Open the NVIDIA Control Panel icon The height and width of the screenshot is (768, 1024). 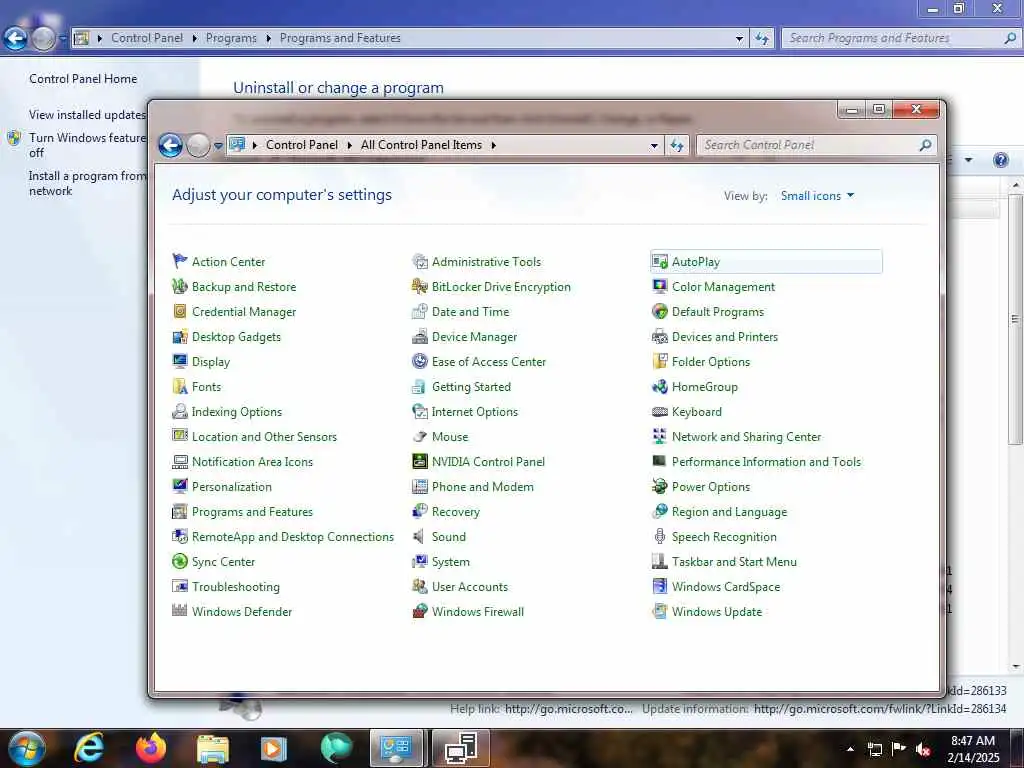point(420,462)
